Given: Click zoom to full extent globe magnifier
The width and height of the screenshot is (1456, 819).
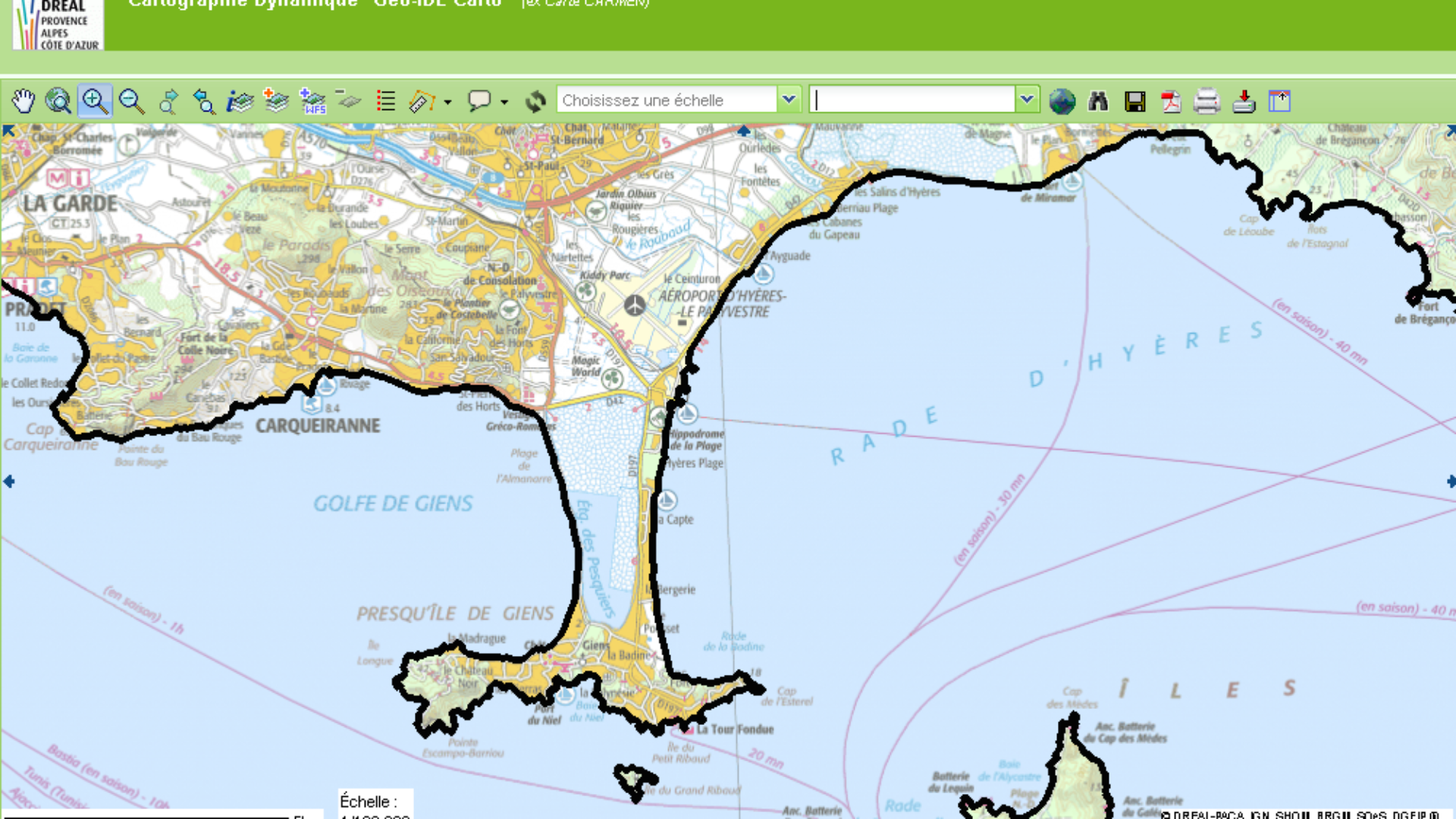Looking at the screenshot, I should 58,101.
